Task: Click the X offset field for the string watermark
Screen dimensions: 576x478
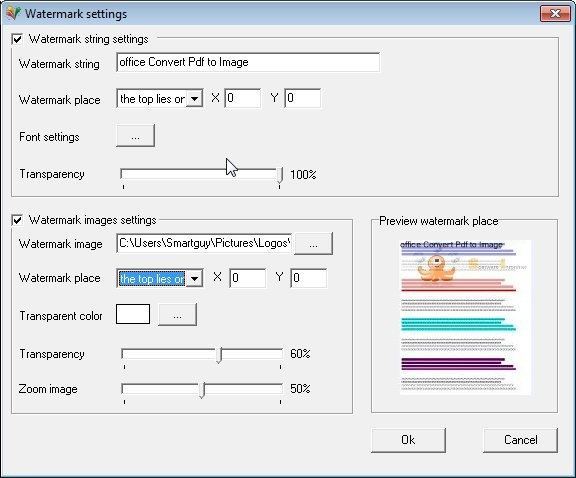Action: tap(242, 98)
